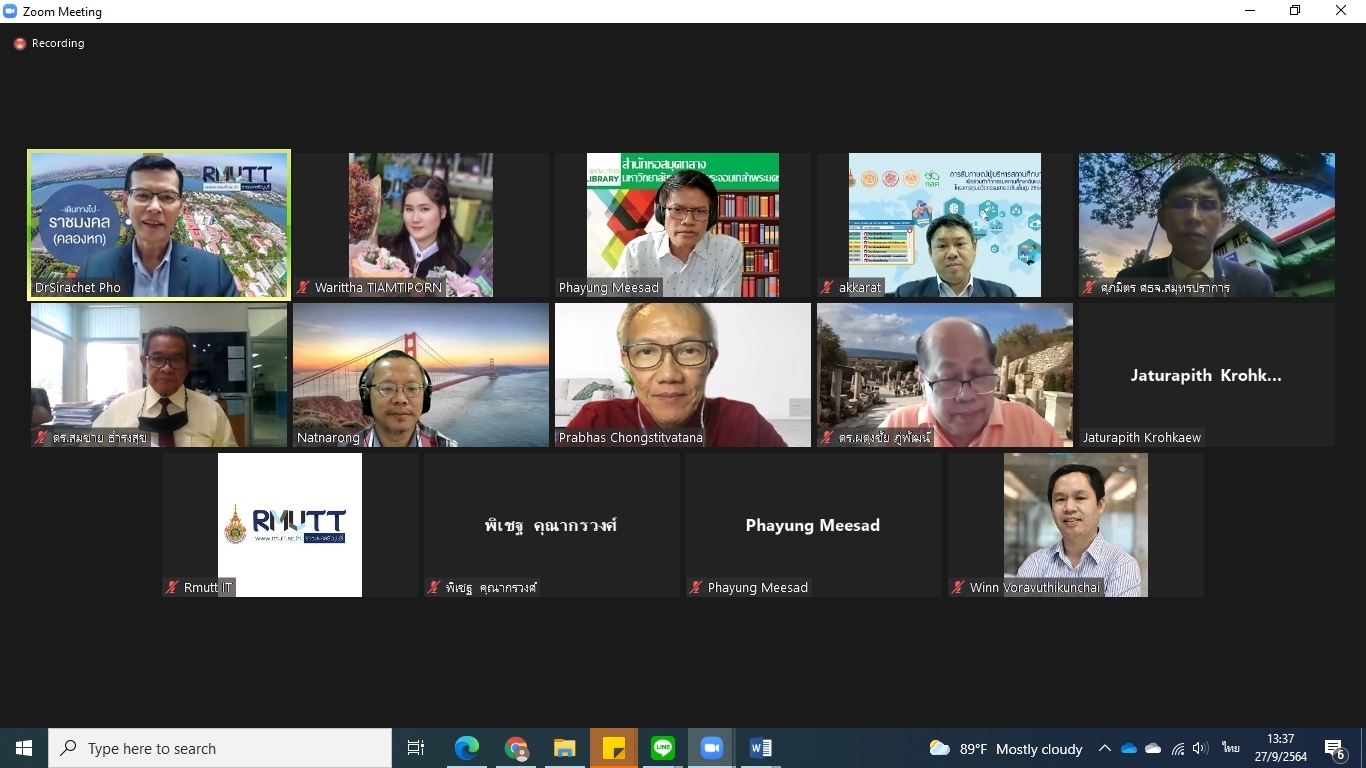
Task: Open the ไทย input language switcher
Action: pos(1230,748)
